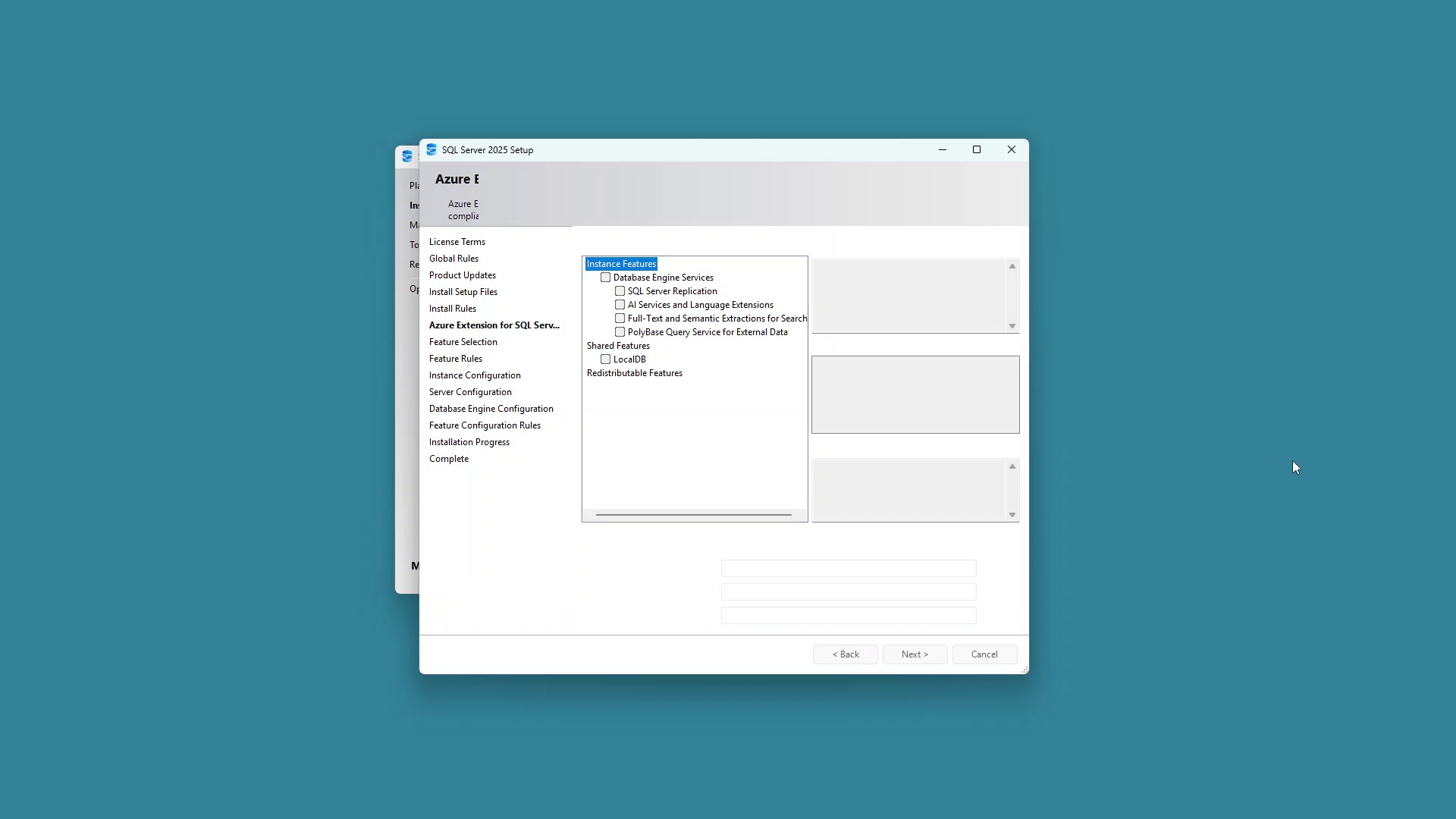Click the Complete step

(449, 459)
